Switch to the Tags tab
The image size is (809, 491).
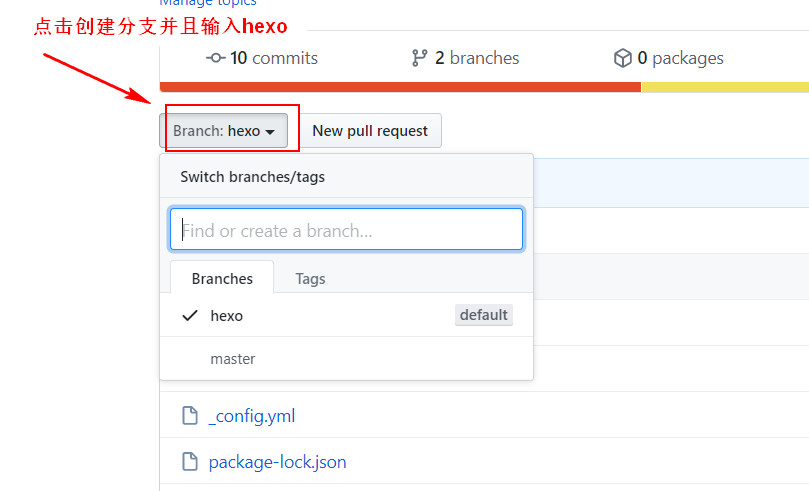pyautogui.click(x=310, y=279)
